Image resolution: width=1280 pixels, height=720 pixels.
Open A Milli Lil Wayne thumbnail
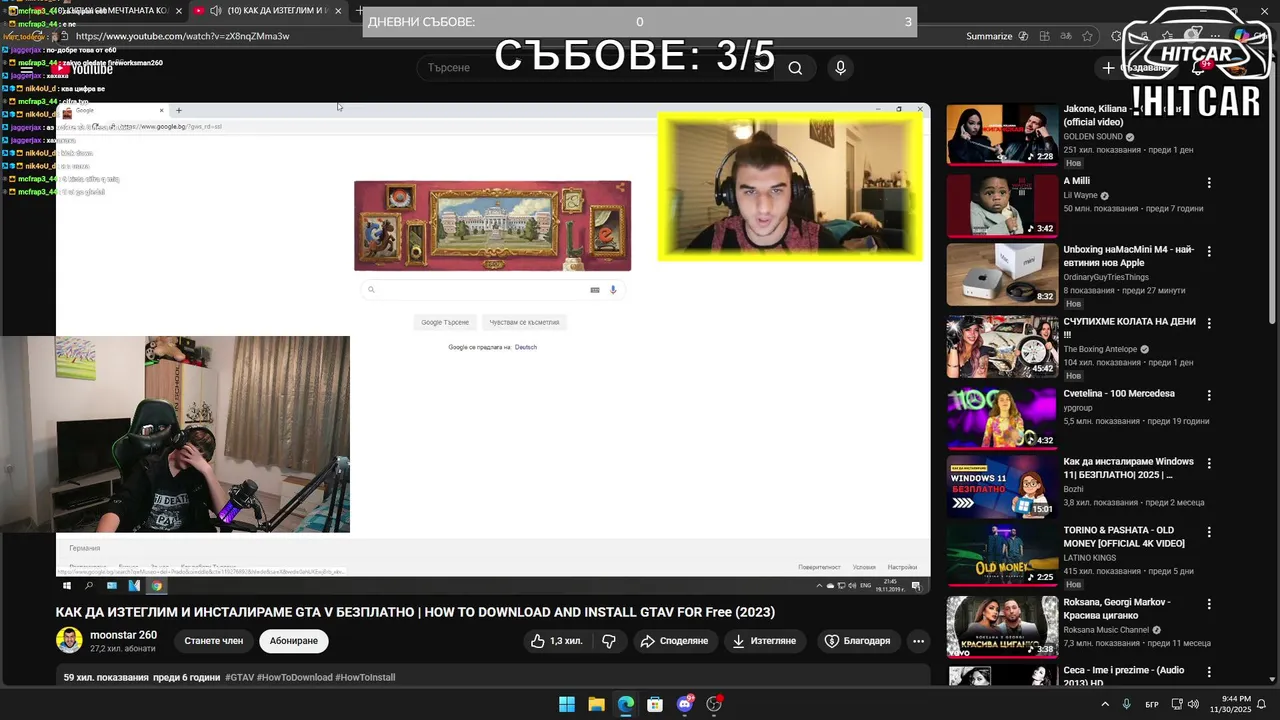click(1002, 206)
